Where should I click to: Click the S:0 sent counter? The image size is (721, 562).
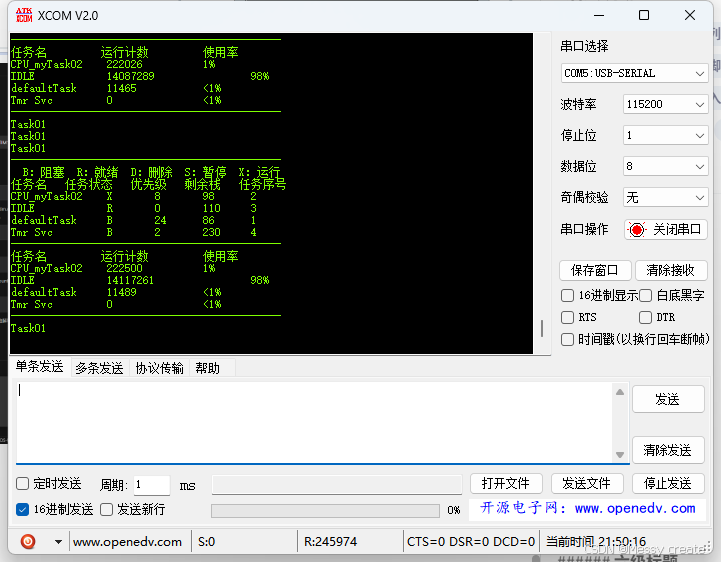pos(206,542)
